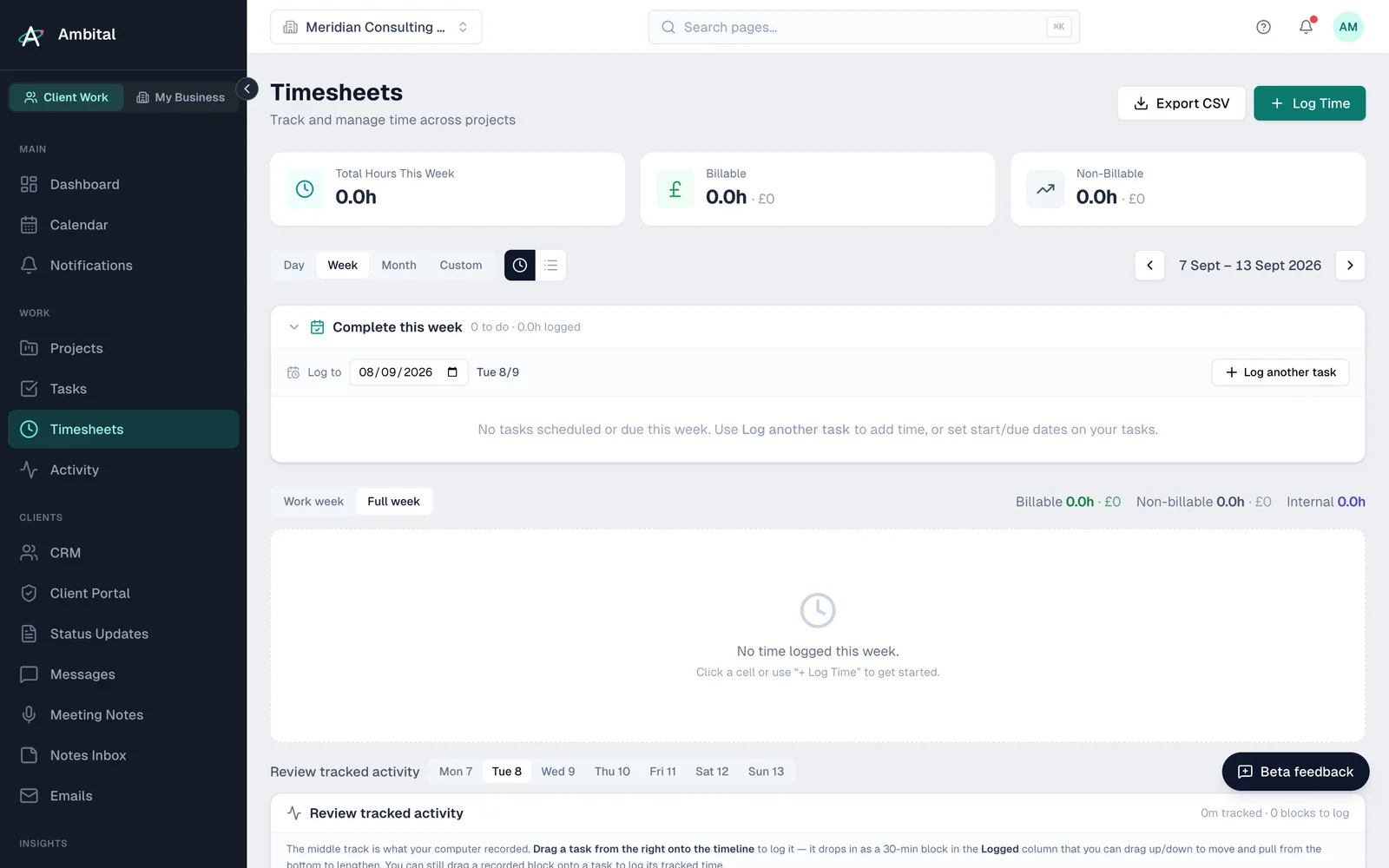Open Emails in the sidebar

123,796
